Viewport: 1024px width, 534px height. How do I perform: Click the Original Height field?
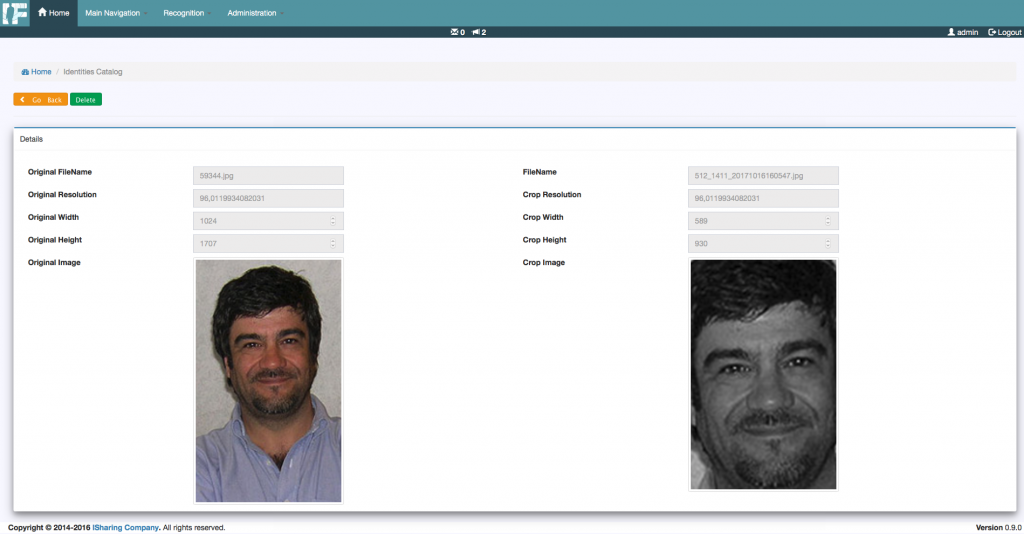[x=268, y=243]
